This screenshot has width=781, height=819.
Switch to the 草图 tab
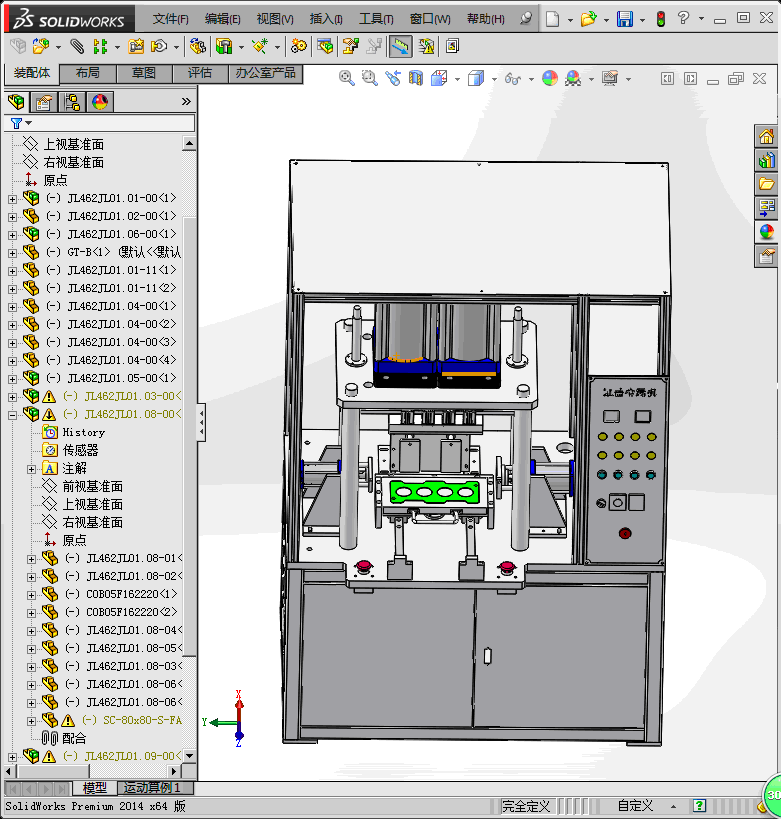tap(144, 73)
